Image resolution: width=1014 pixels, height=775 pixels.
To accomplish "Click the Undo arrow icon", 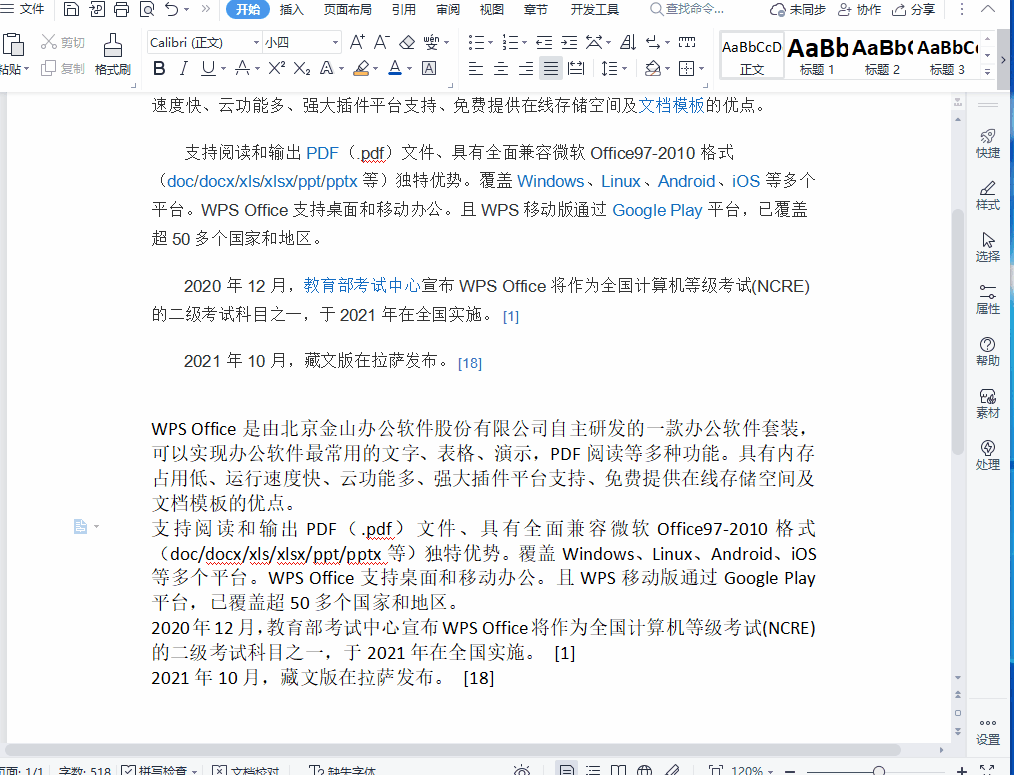I will tap(171, 9).
